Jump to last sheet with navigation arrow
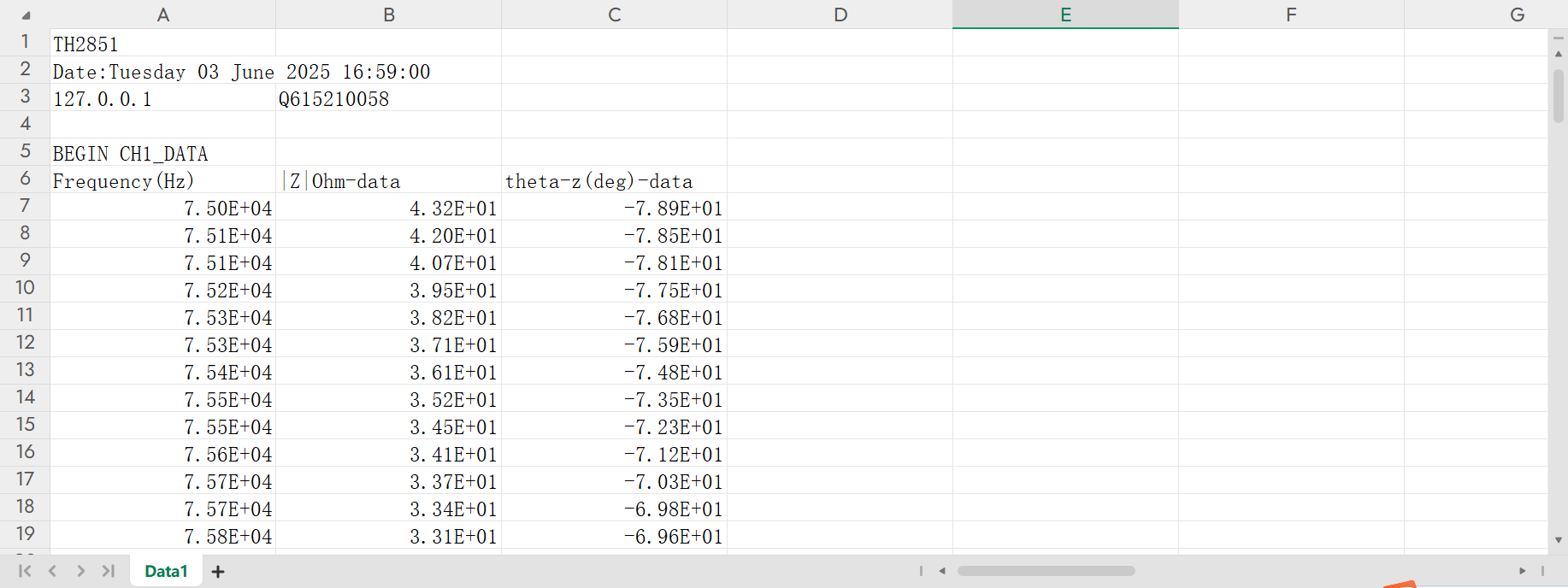 [109, 571]
